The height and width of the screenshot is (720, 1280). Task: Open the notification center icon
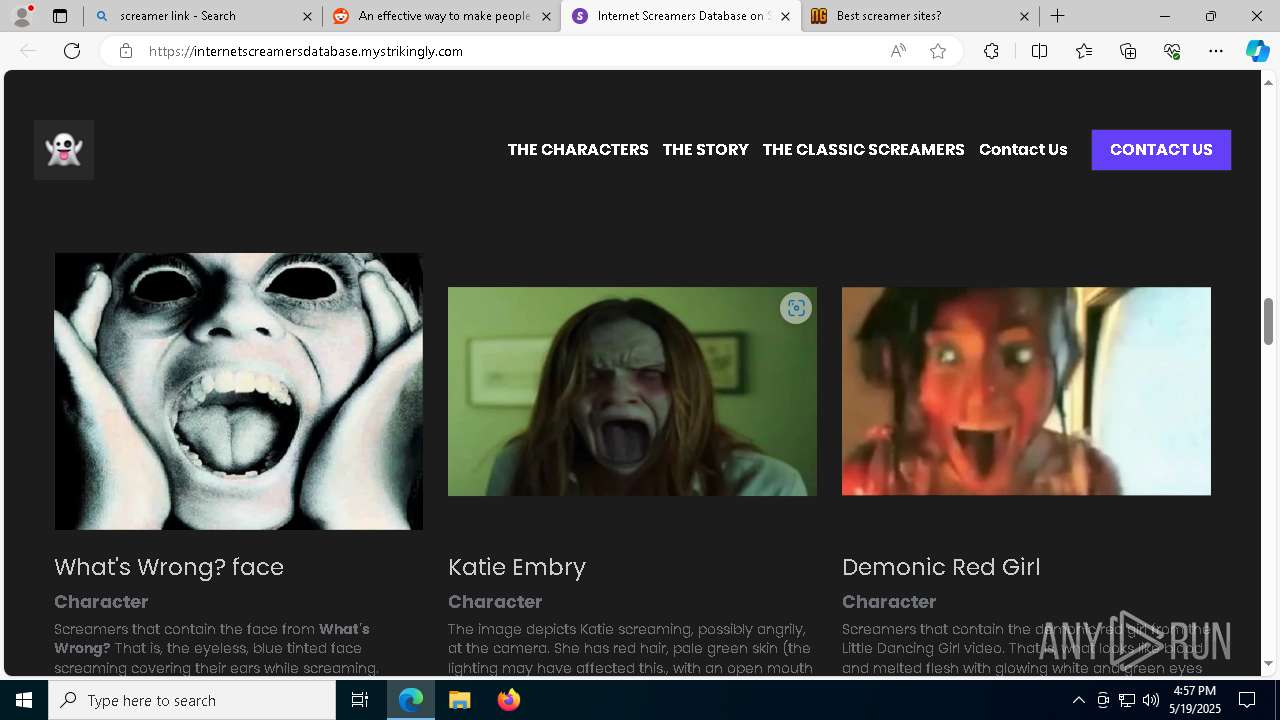[x=1247, y=700]
